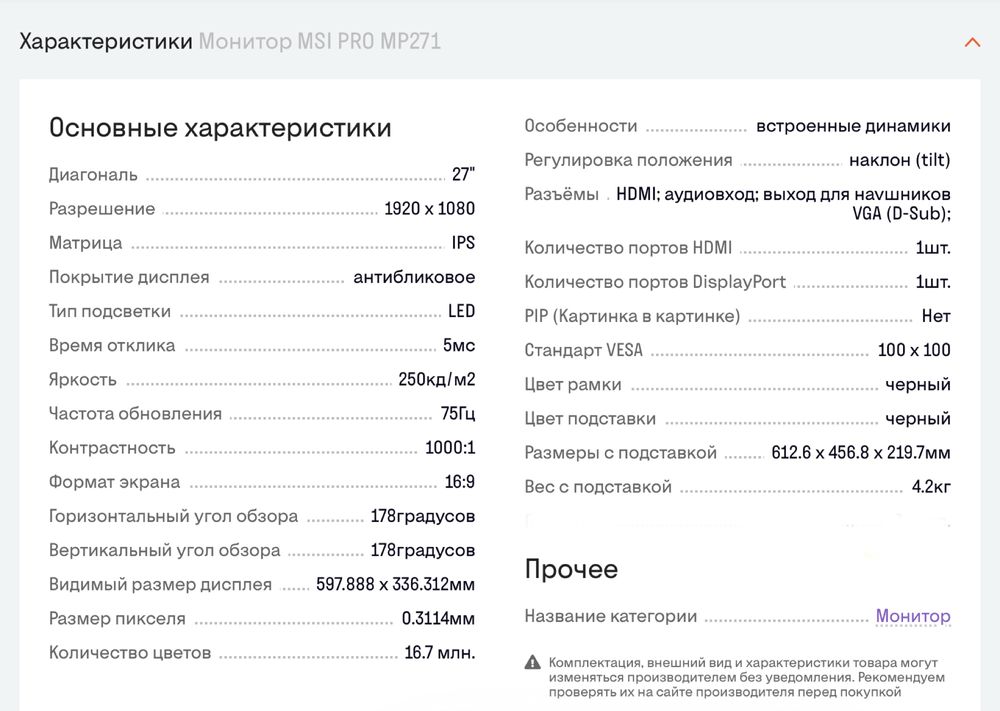
Task: Open the Монитор category link
Action: click(913, 616)
